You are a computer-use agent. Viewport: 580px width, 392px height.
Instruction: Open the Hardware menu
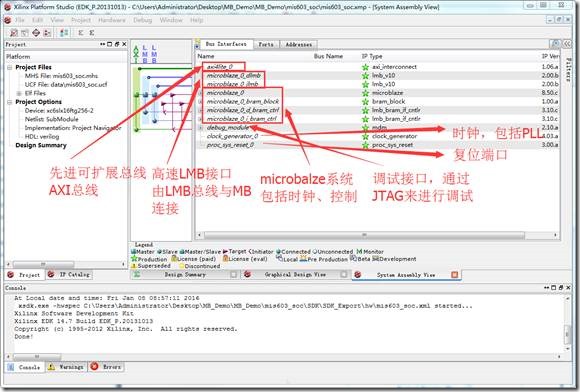tap(112, 20)
